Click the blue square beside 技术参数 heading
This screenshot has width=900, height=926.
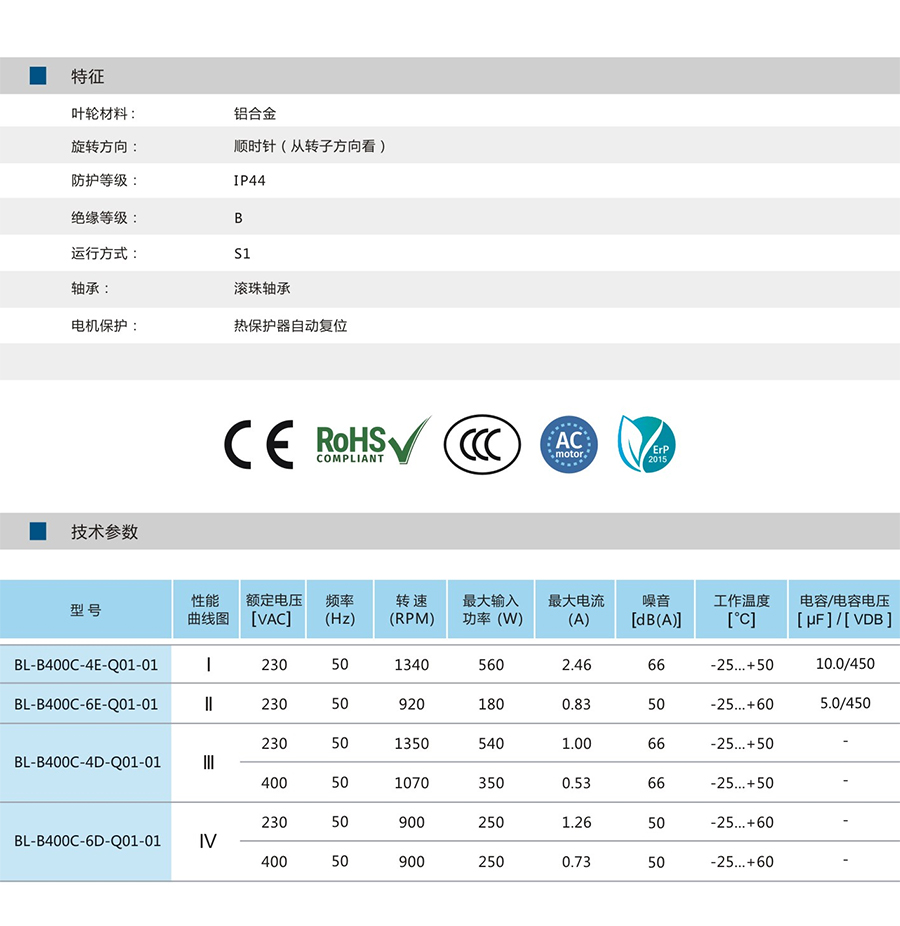click(x=38, y=531)
